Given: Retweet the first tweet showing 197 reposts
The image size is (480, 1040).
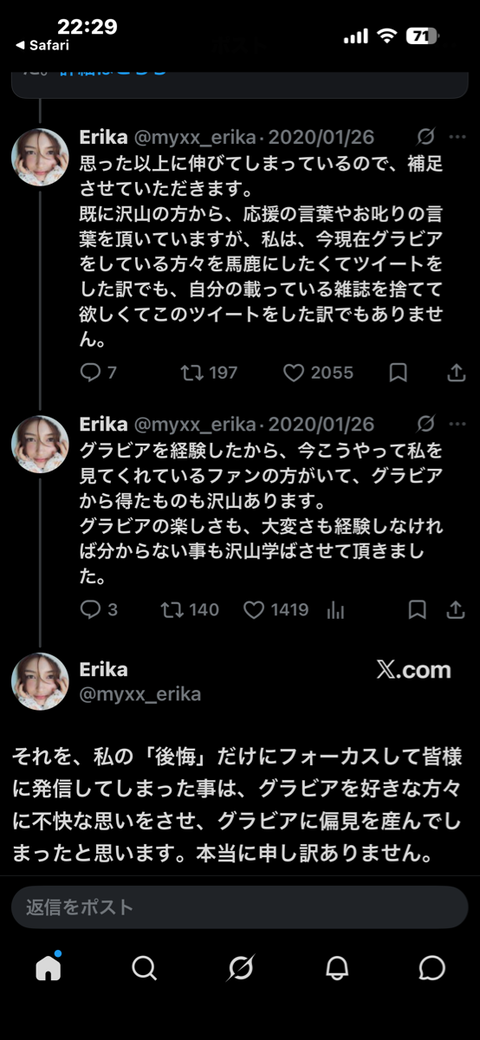Looking at the screenshot, I should coord(191,373).
